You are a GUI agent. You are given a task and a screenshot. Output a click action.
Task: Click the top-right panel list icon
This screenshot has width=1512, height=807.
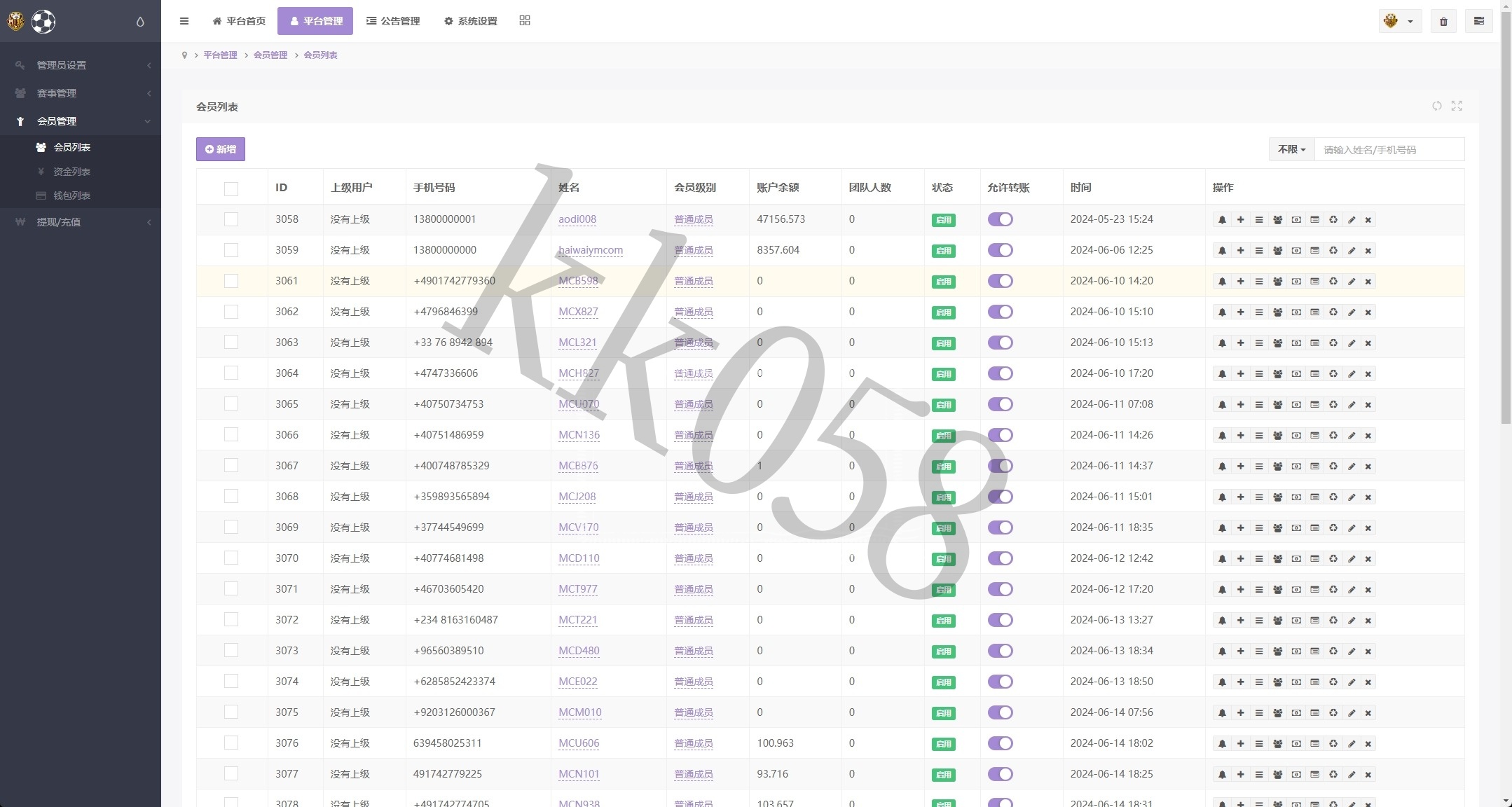coord(1479,22)
